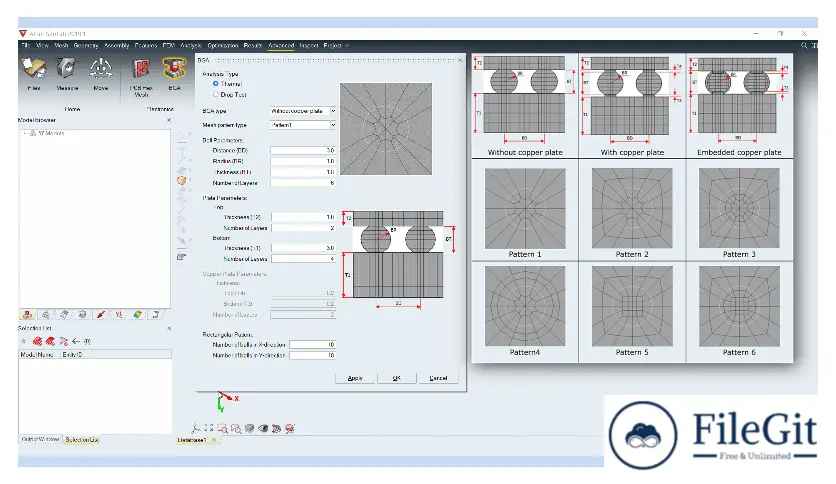Add a new ribbon tab with the plus icon
This screenshot has width=836, height=484.
point(347,46)
